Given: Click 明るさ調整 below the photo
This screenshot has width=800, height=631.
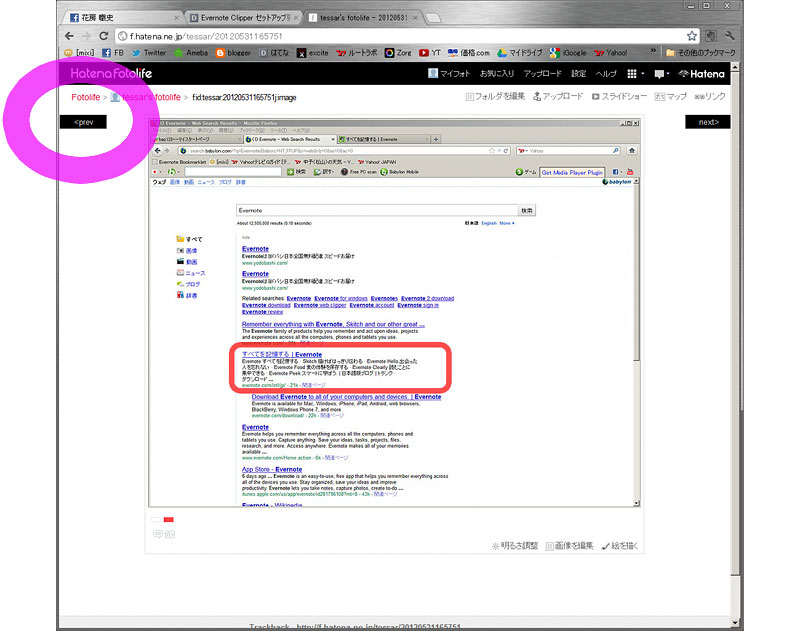Looking at the screenshot, I should pyautogui.click(x=515, y=546).
